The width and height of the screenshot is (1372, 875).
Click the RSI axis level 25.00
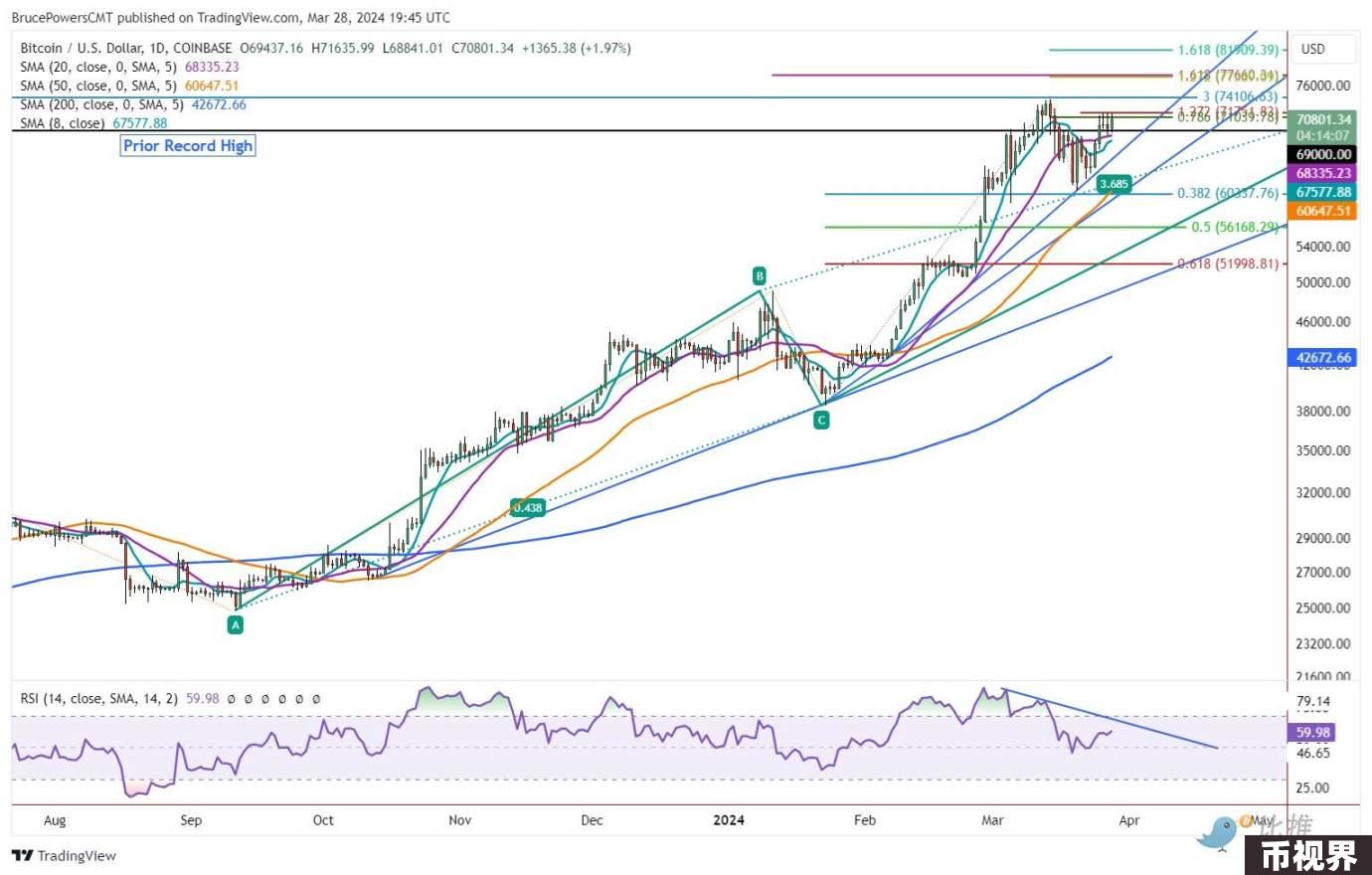[1313, 787]
